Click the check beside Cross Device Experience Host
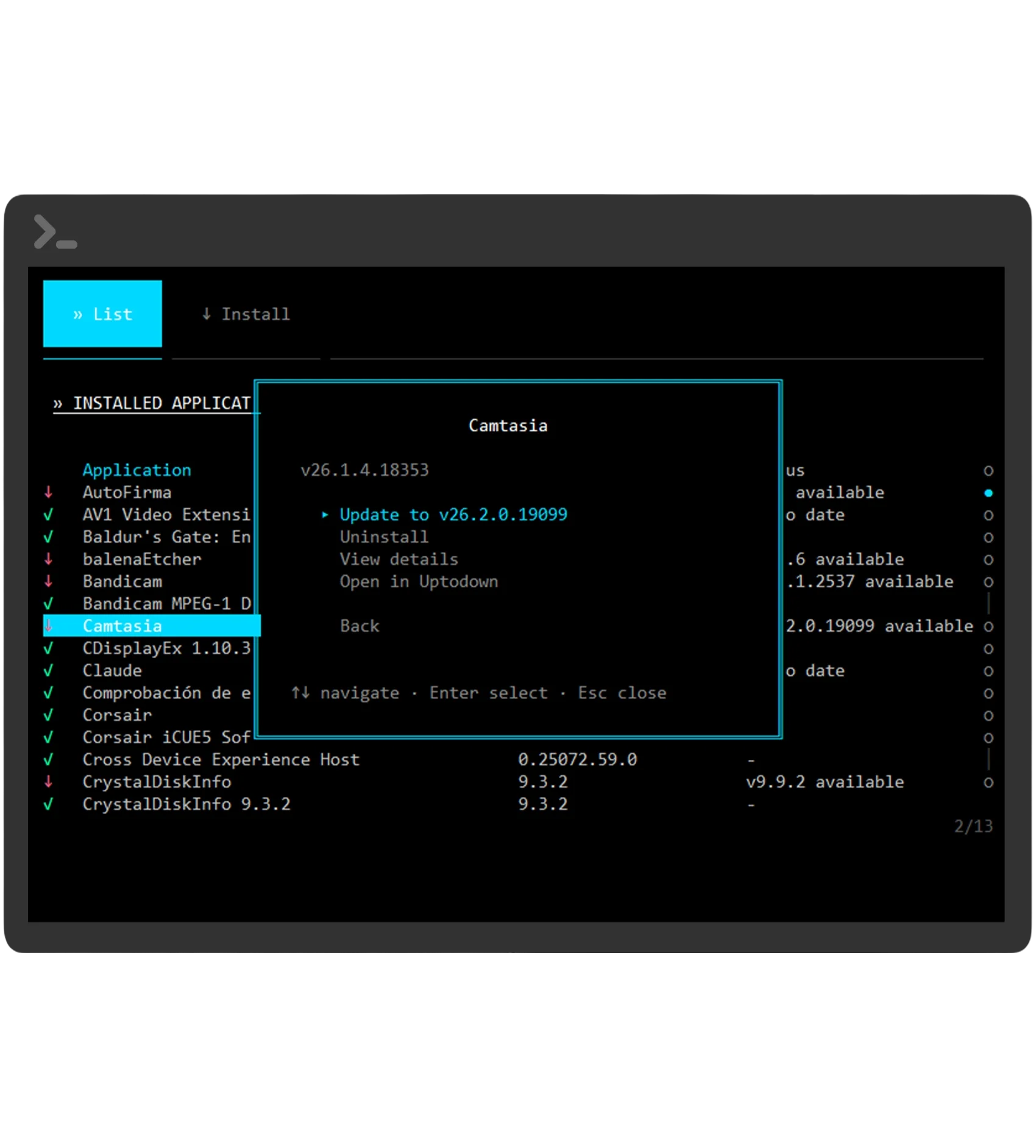The height and width of the screenshot is (1148, 1036). coord(49,759)
